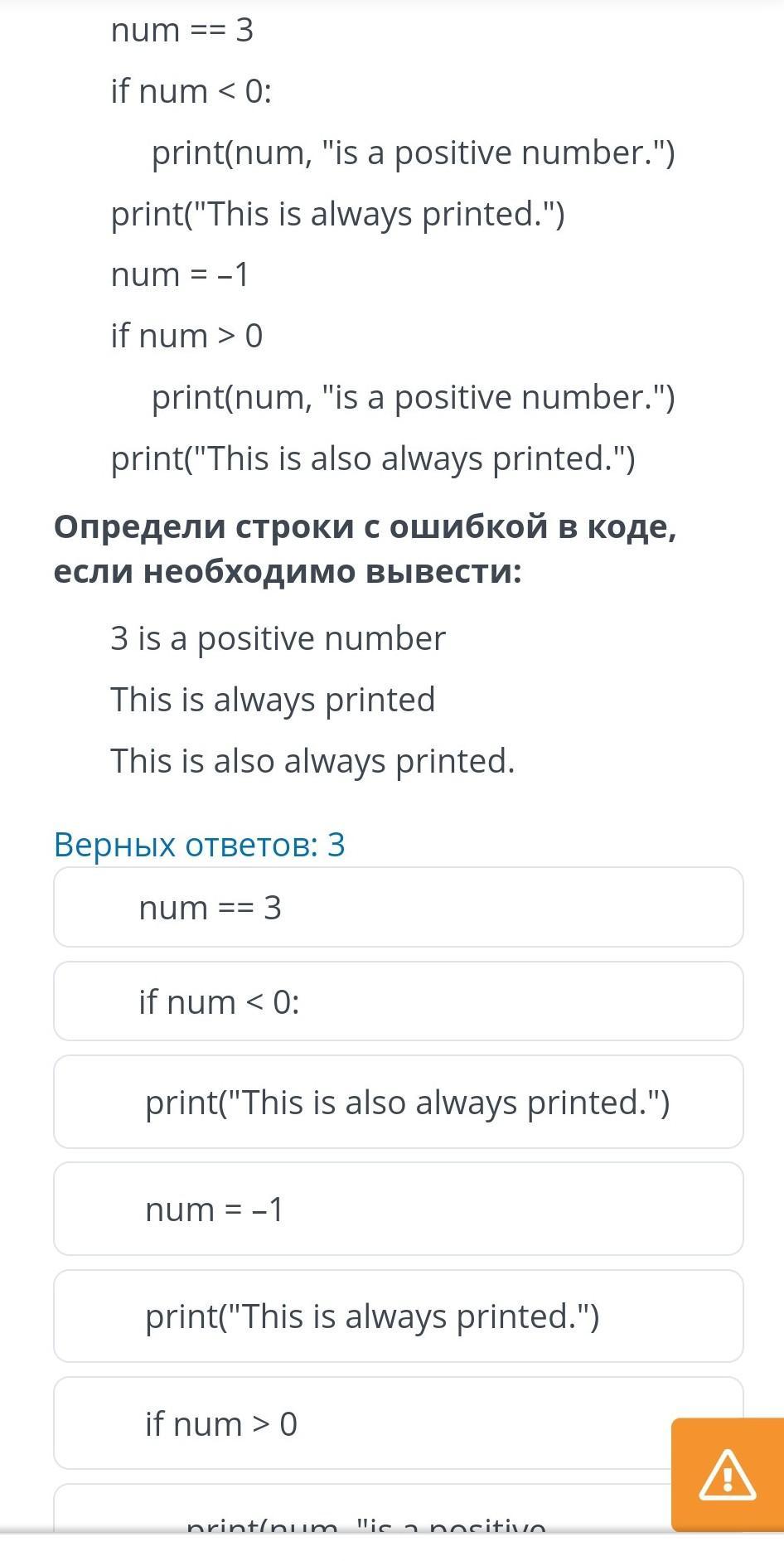Select the answer option "num == 3"

(399, 907)
